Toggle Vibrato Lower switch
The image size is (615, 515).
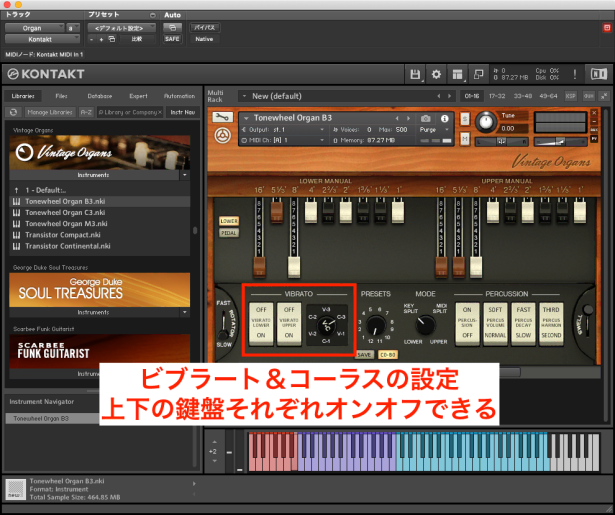point(261,323)
